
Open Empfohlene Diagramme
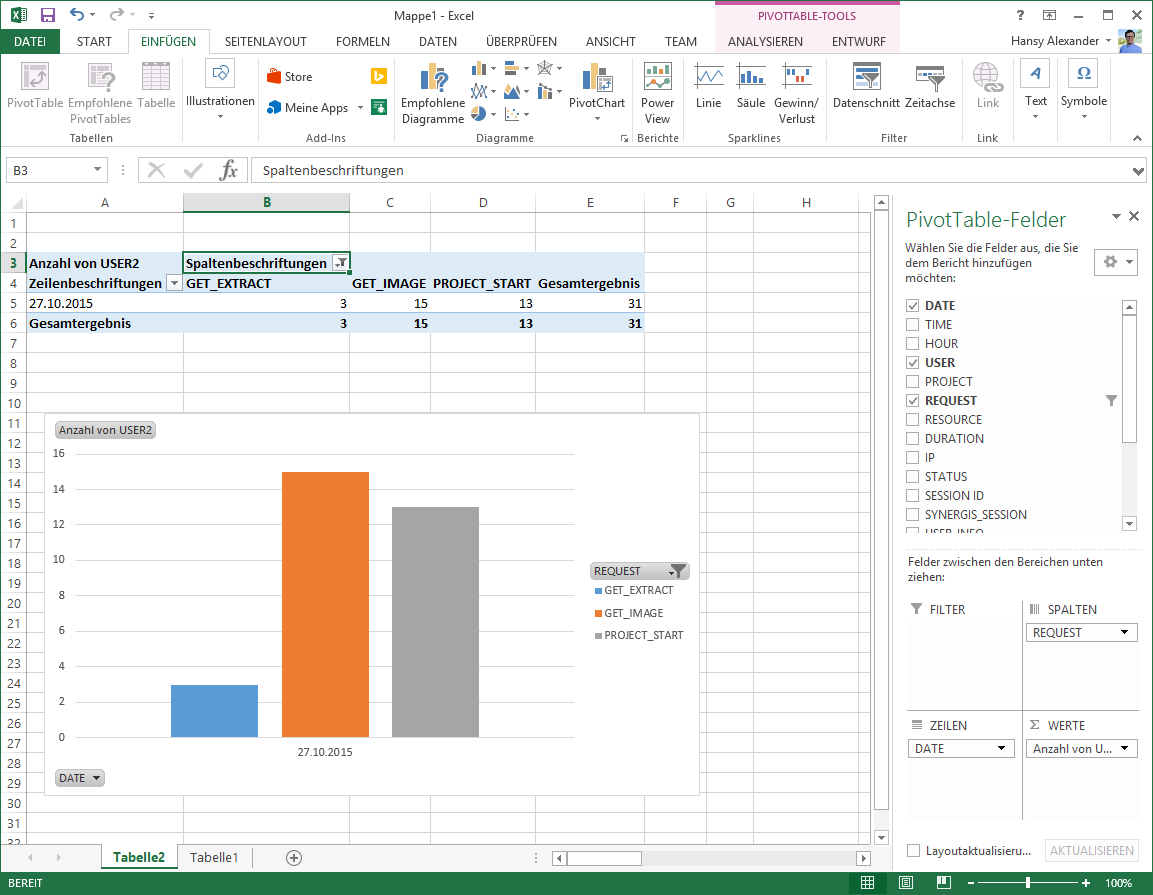[432, 90]
